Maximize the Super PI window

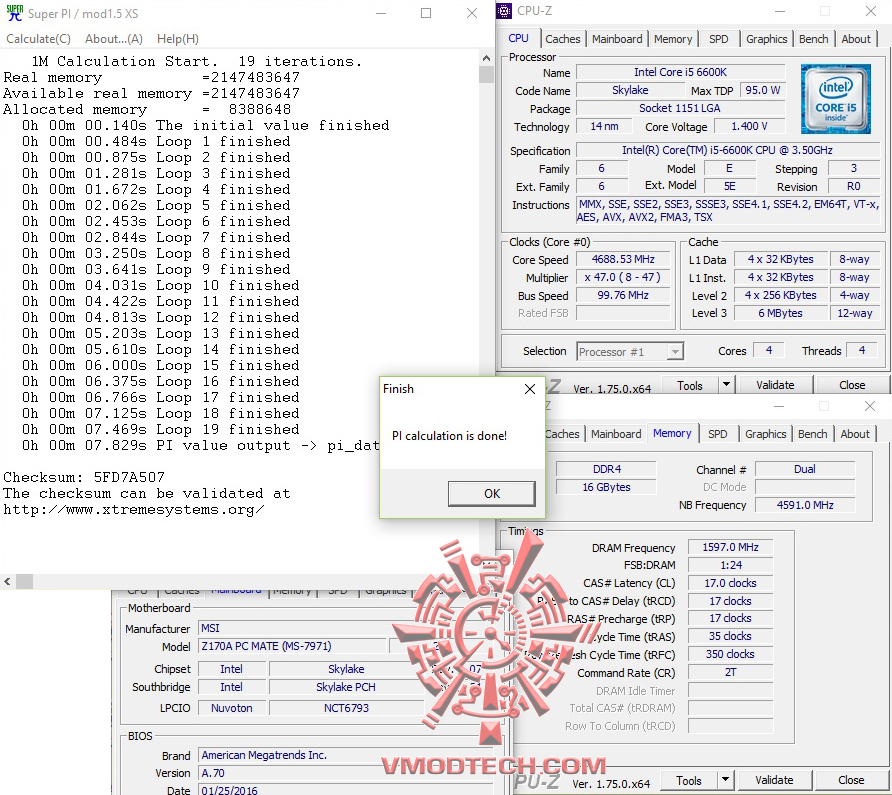pyautogui.click(x=426, y=13)
